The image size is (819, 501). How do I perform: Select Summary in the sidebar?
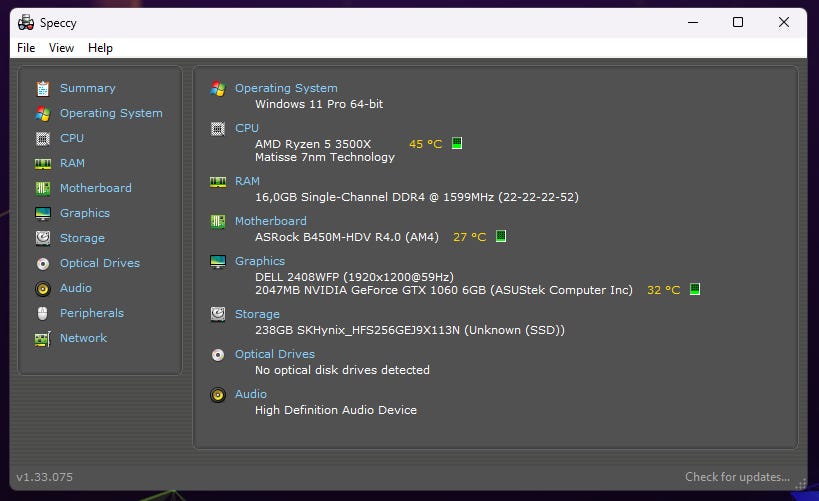pyautogui.click(x=88, y=88)
